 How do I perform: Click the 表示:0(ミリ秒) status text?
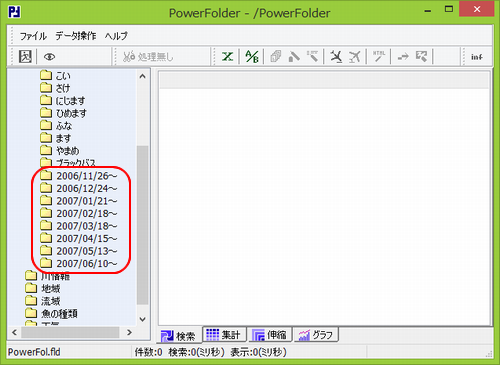click(x=258, y=352)
